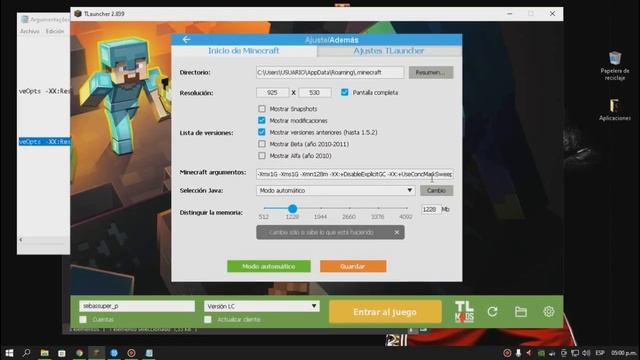Click Entrar al juego button

pyautogui.click(x=385, y=312)
